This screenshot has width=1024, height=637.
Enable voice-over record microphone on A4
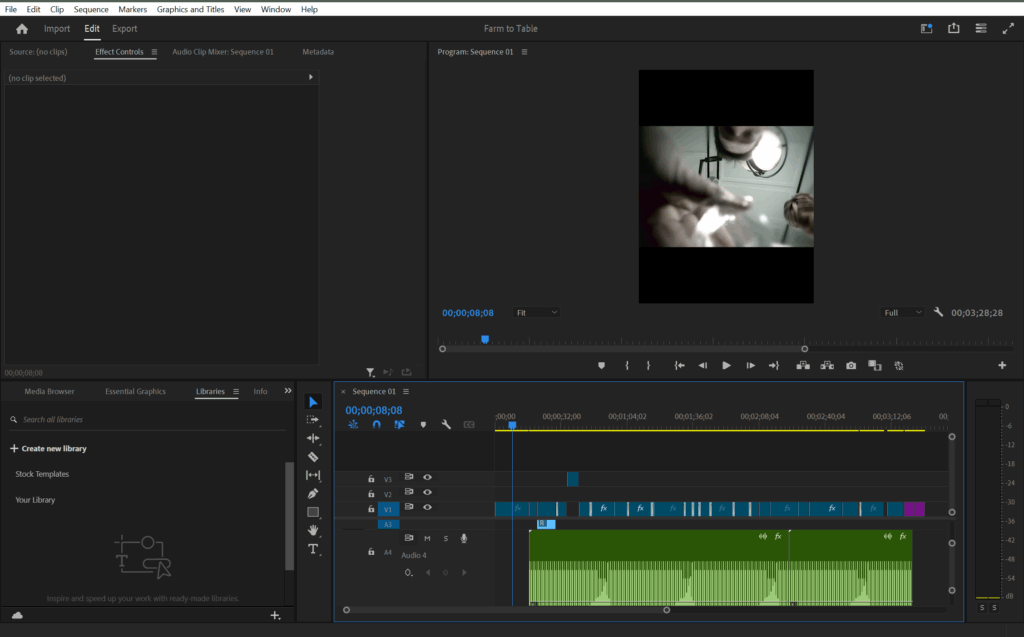click(464, 538)
